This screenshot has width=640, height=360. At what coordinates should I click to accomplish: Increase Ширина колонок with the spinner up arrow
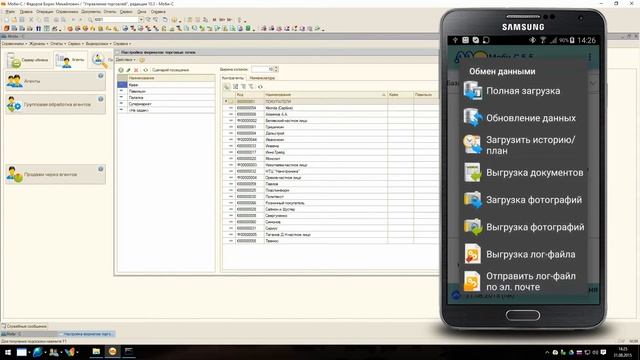(276, 68)
